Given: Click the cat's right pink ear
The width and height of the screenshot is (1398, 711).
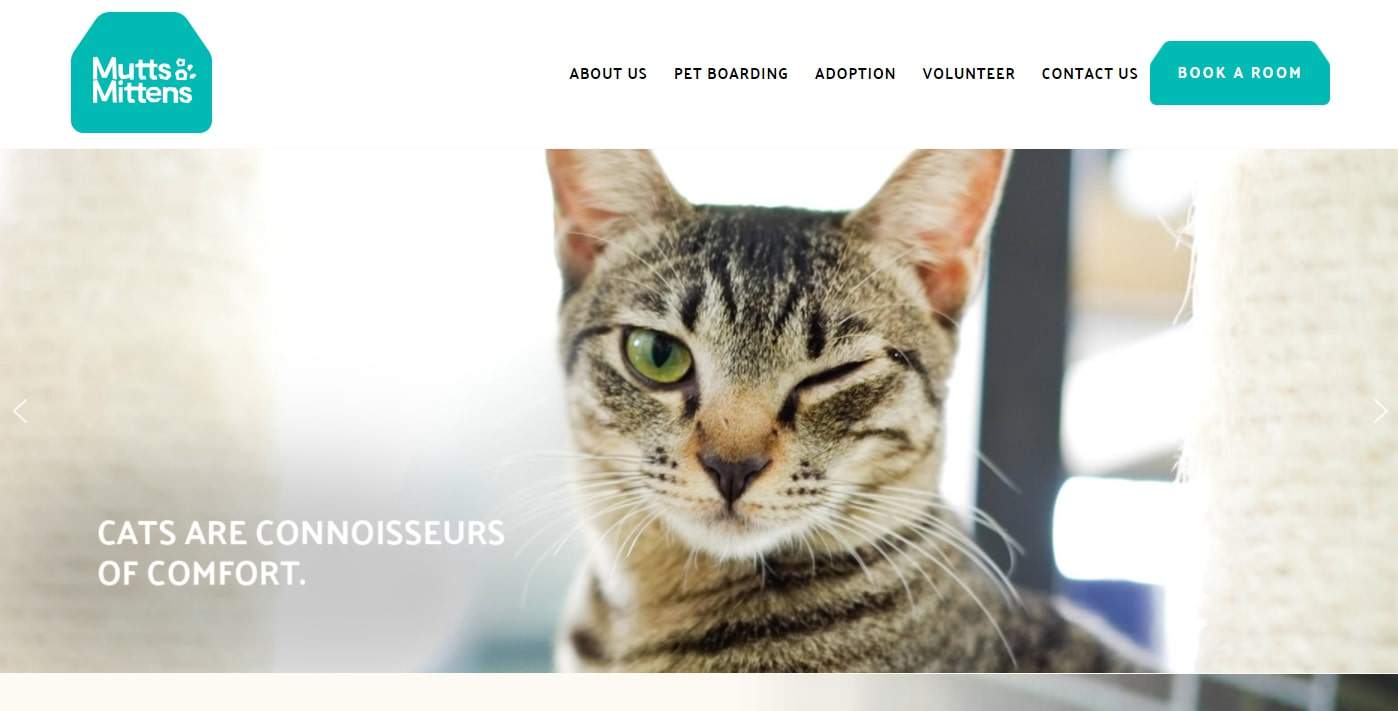Looking at the screenshot, I should point(940,220).
